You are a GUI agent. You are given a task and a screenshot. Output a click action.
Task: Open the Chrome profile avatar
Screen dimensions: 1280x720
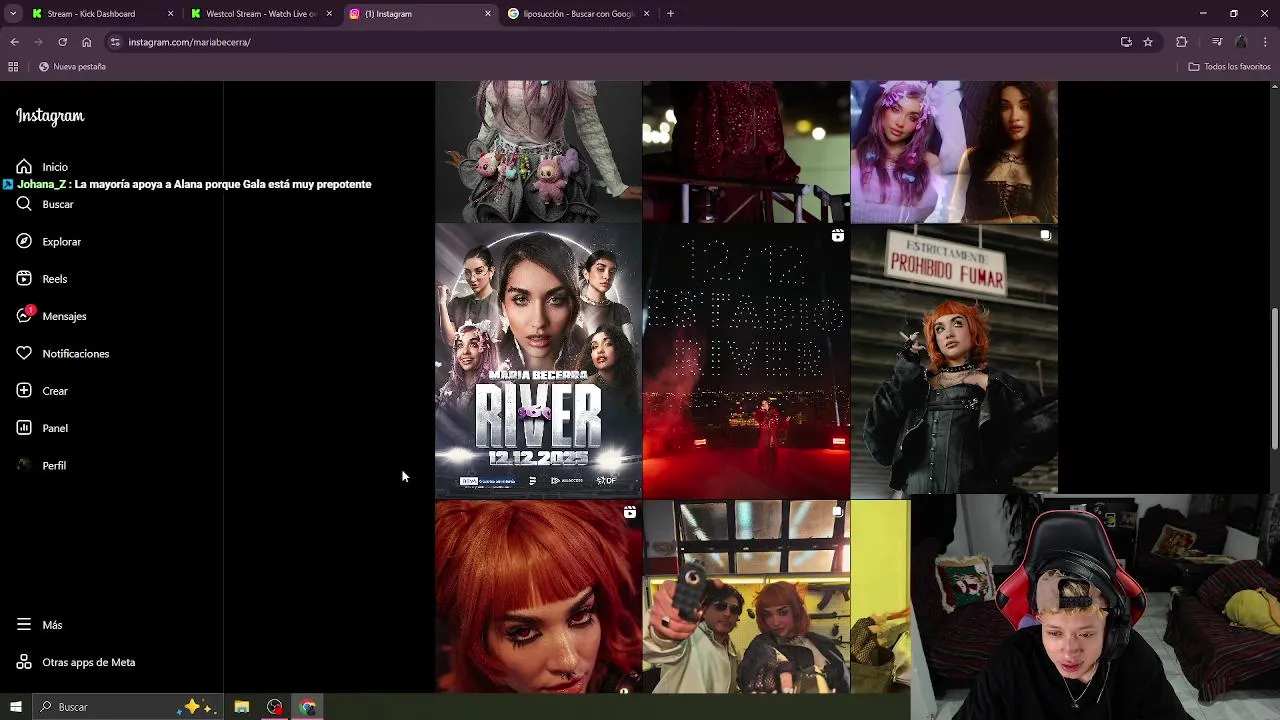1241,42
